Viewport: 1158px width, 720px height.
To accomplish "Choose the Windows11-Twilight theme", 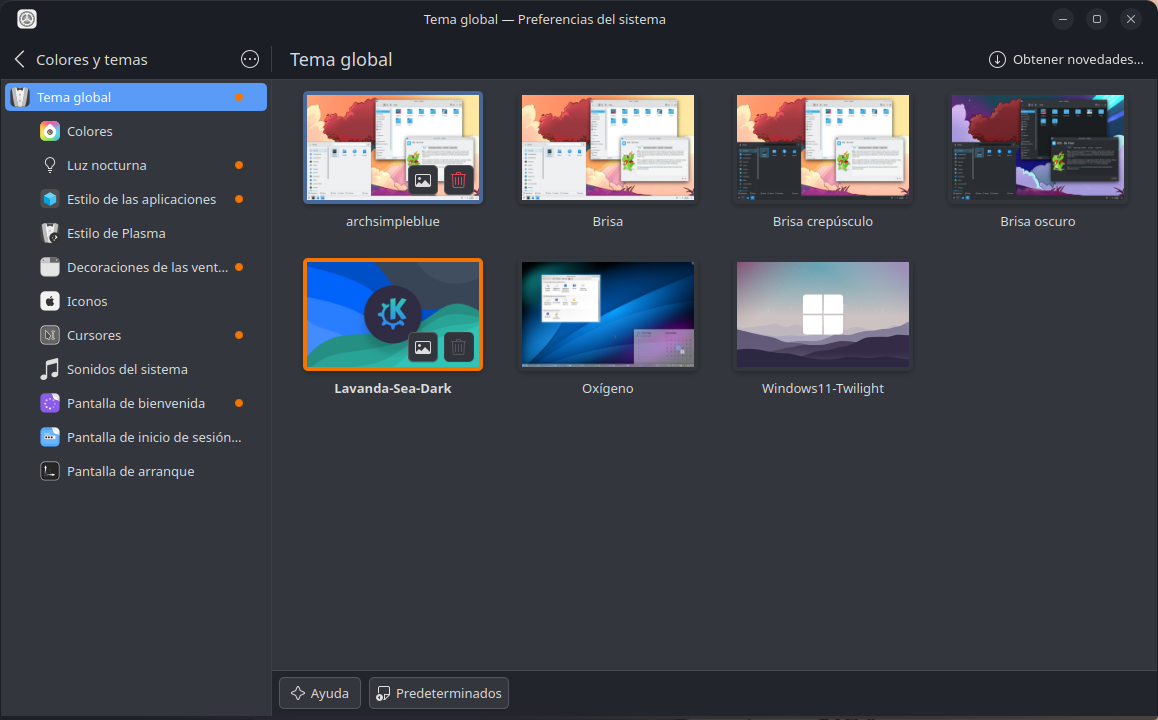I will (x=822, y=315).
